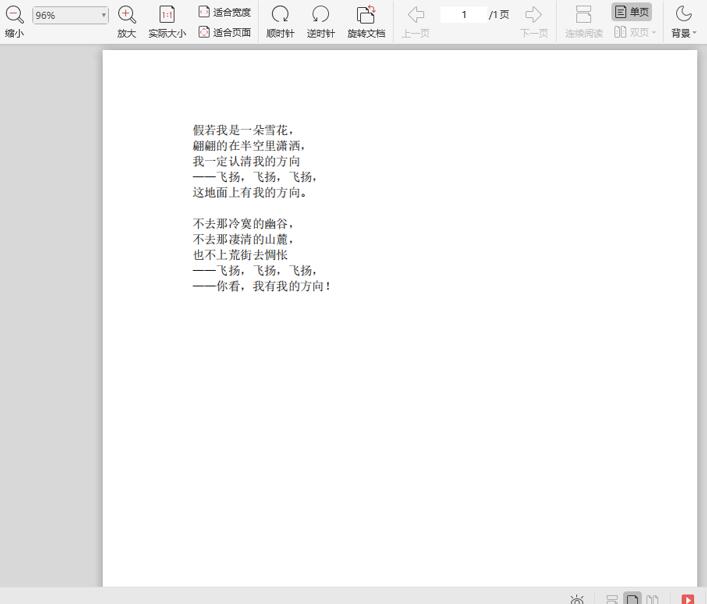This screenshot has height=604, width=707.
Task: Click the line '不去那冷寞的幽谷,'
Action: (243, 224)
